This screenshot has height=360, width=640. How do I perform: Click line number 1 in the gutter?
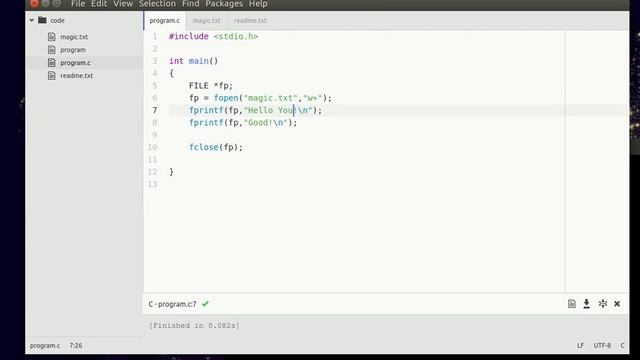coord(155,37)
